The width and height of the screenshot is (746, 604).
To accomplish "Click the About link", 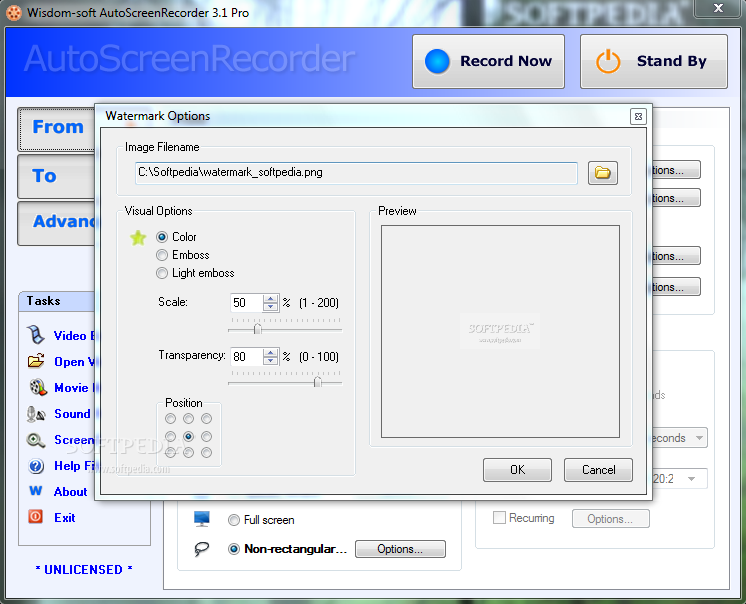I will pyautogui.click(x=70, y=492).
